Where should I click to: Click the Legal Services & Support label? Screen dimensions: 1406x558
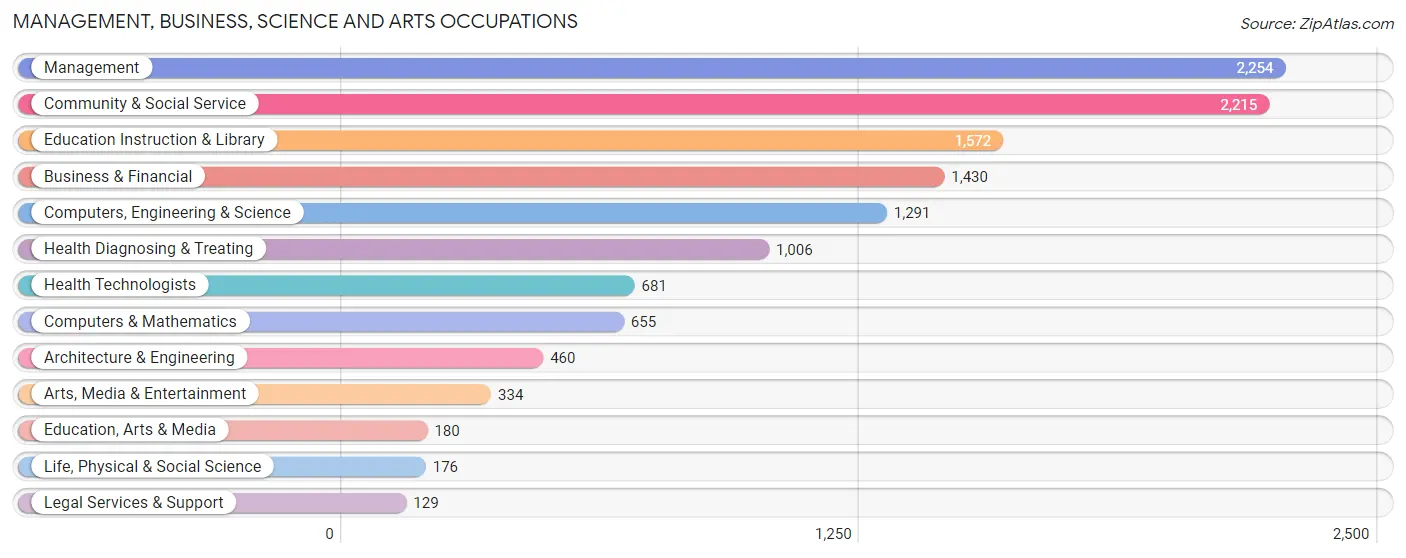pyautogui.click(x=134, y=503)
